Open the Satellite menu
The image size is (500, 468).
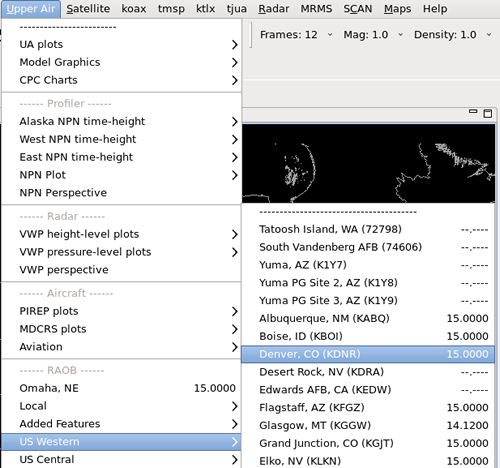(88, 9)
